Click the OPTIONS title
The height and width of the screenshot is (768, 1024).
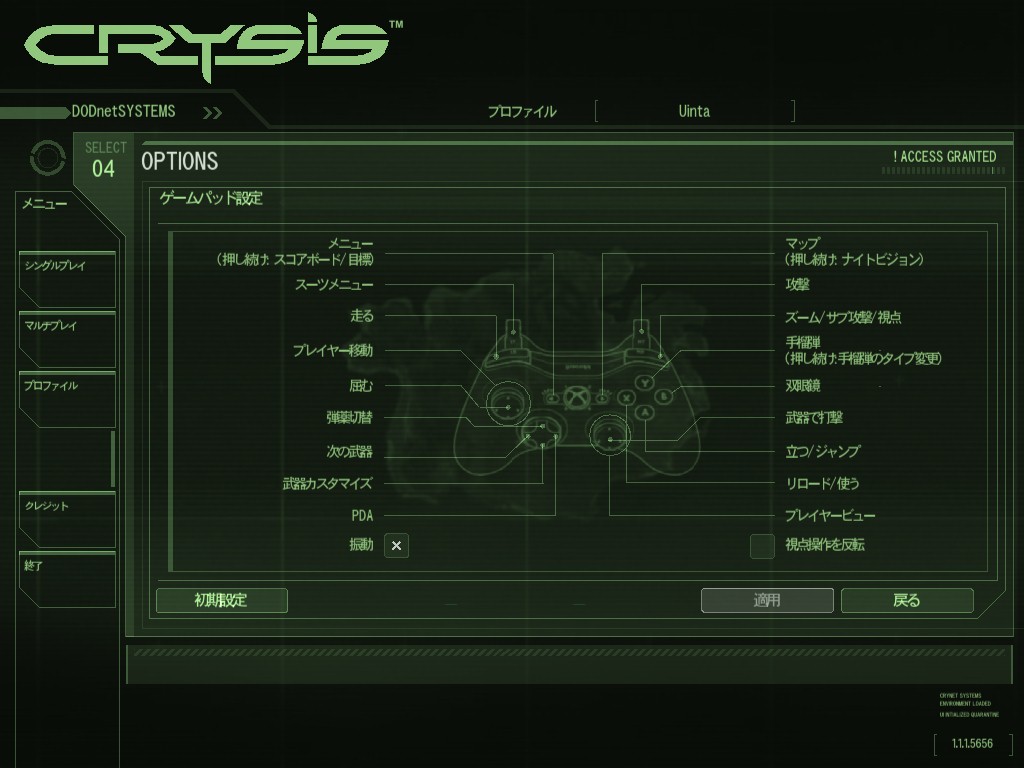pyautogui.click(x=180, y=161)
